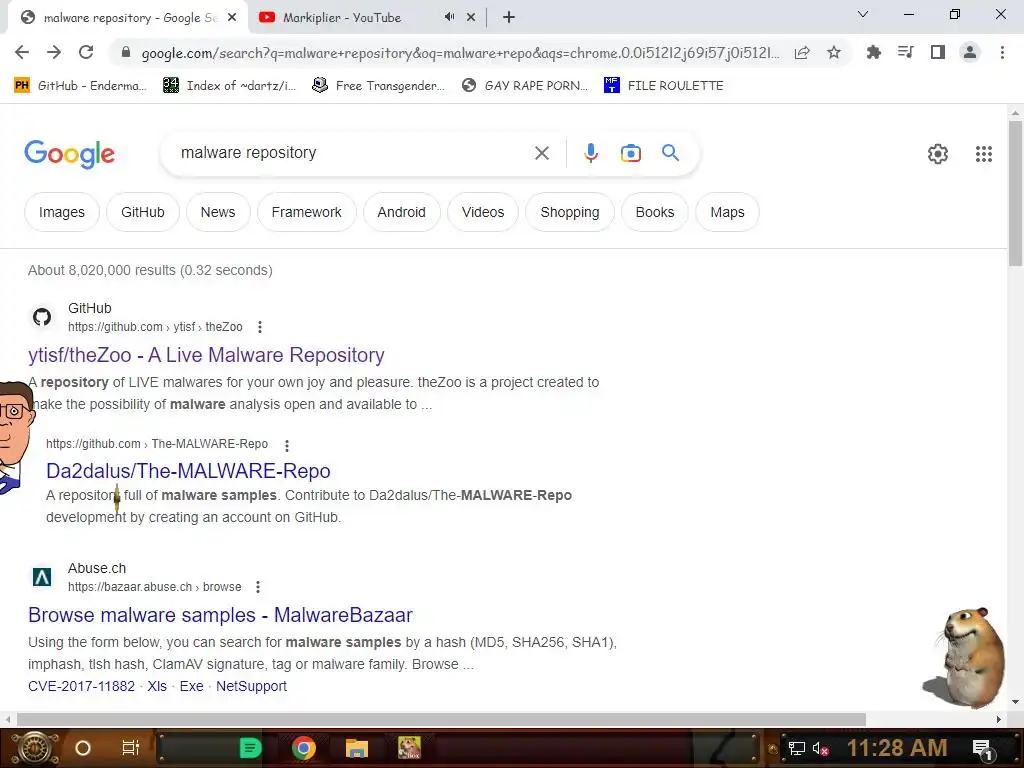Reload the Google search page
The image size is (1024, 768).
click(86, 52)
